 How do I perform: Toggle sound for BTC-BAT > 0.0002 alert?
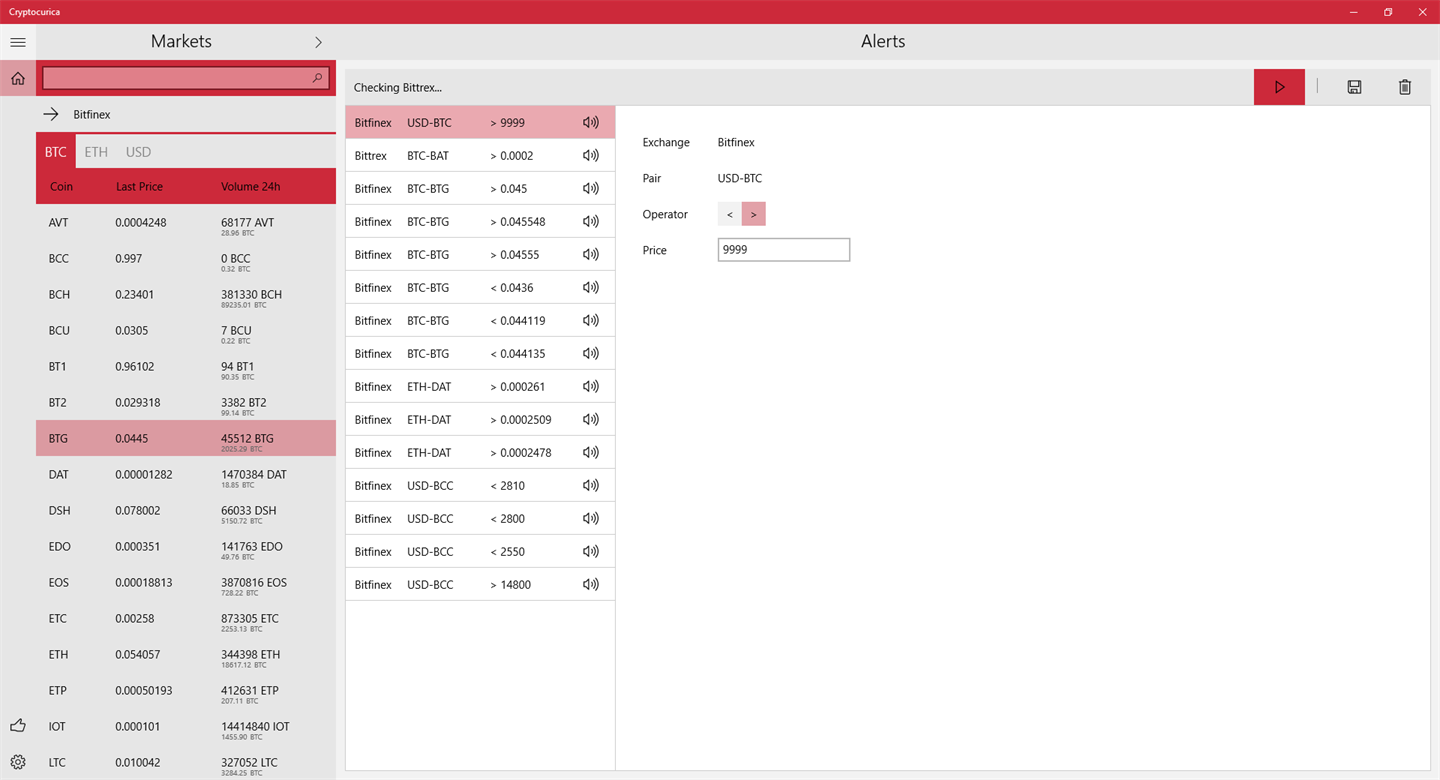coord(591,155)
